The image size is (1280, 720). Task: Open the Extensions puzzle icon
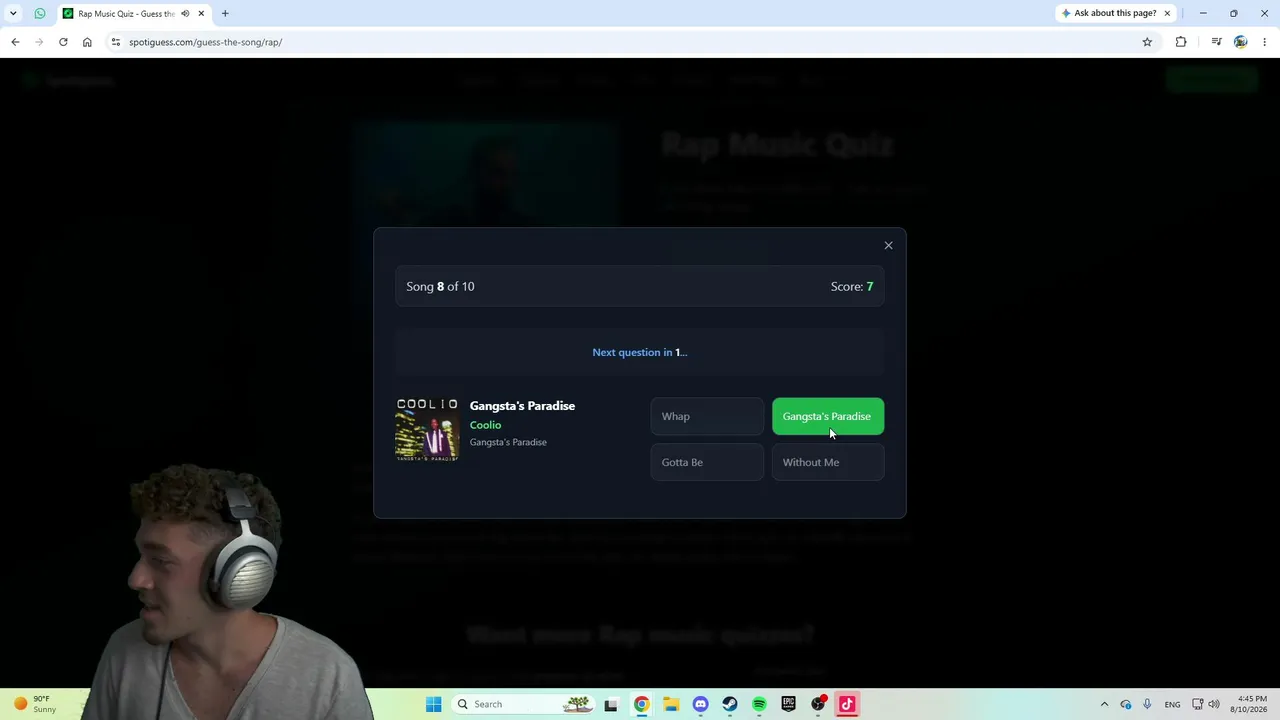click(1181, 42)
